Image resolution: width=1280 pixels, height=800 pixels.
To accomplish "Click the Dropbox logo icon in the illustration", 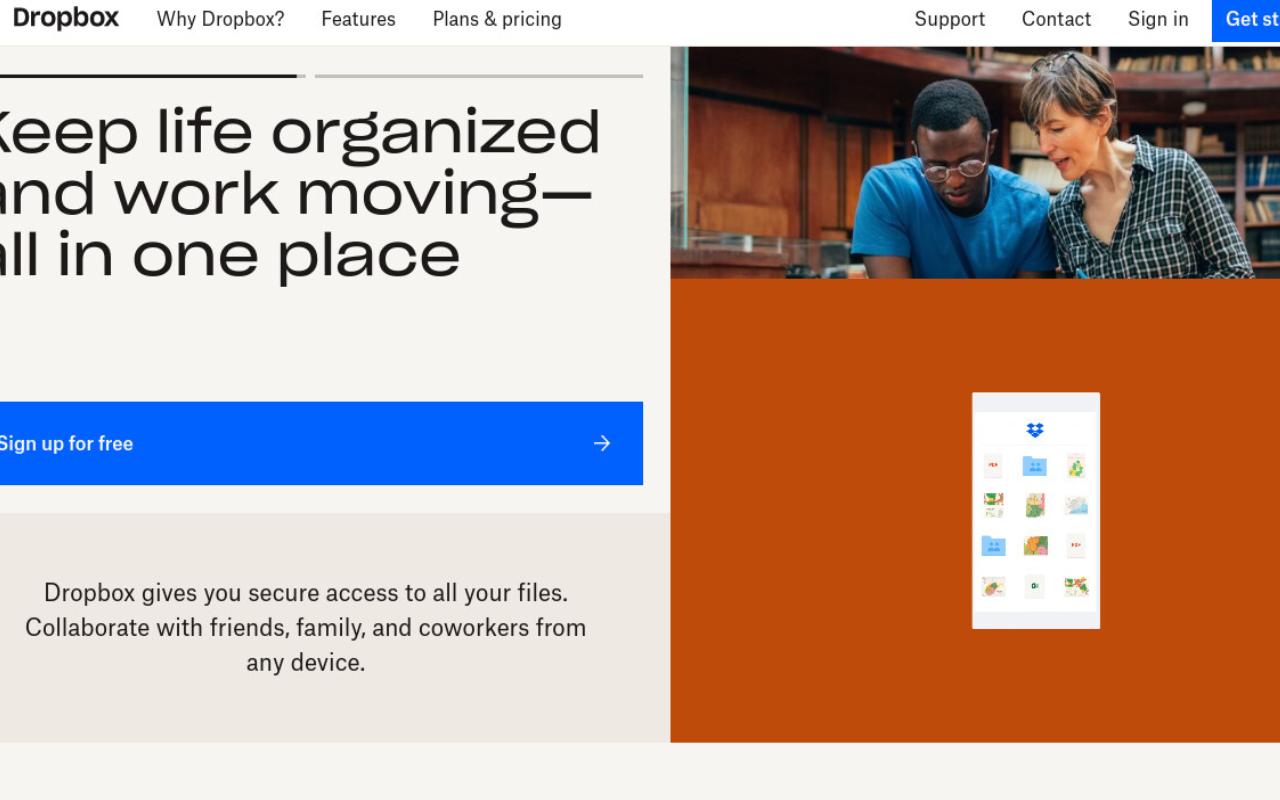I will (x=1035, y=430).
